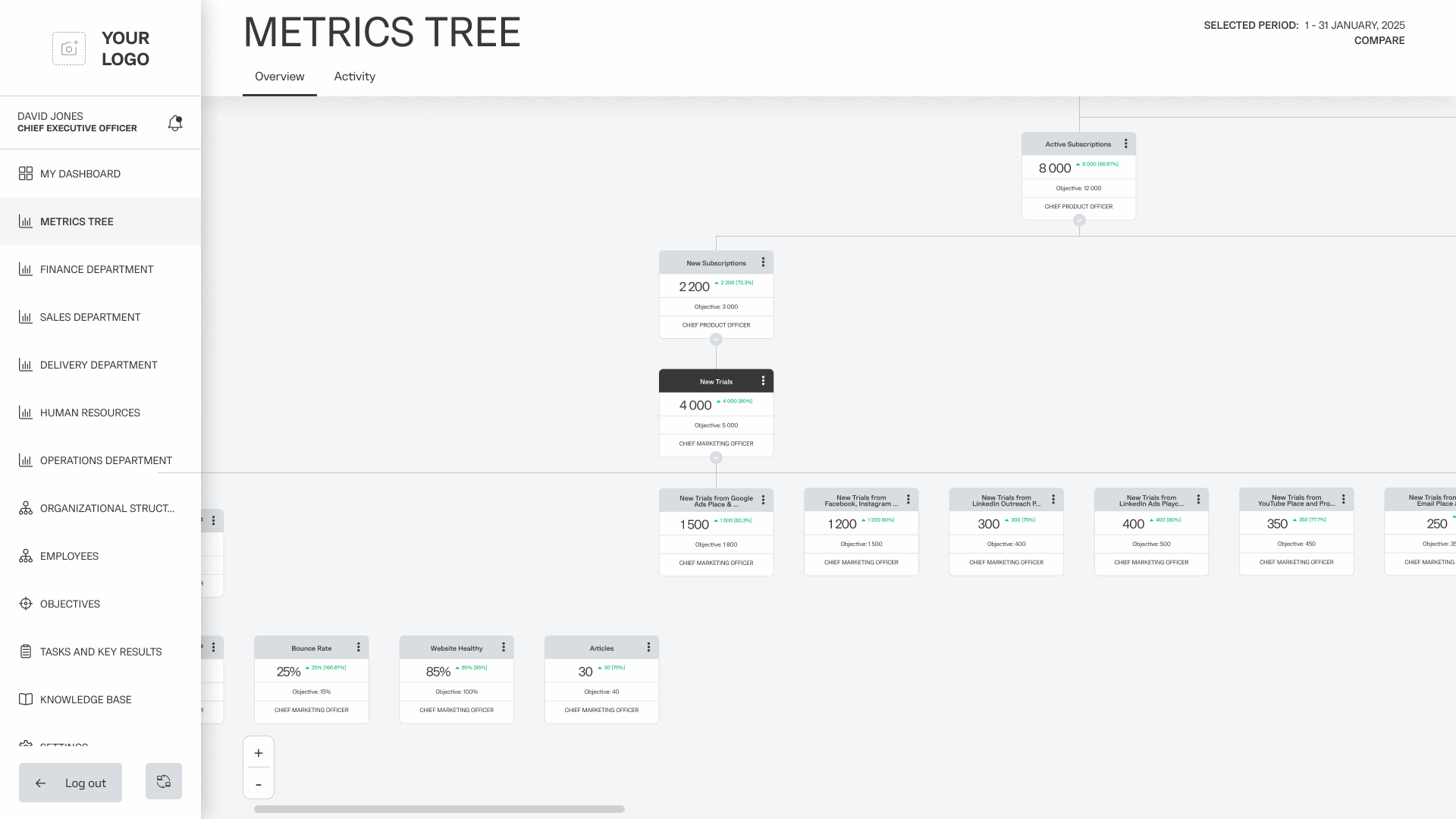Image resolution: width=1456 pixels, height=819 pixels.
Task: Collapse children under Active Subscriptions node
Action: pyautogui.click(x=1079, y=221)
